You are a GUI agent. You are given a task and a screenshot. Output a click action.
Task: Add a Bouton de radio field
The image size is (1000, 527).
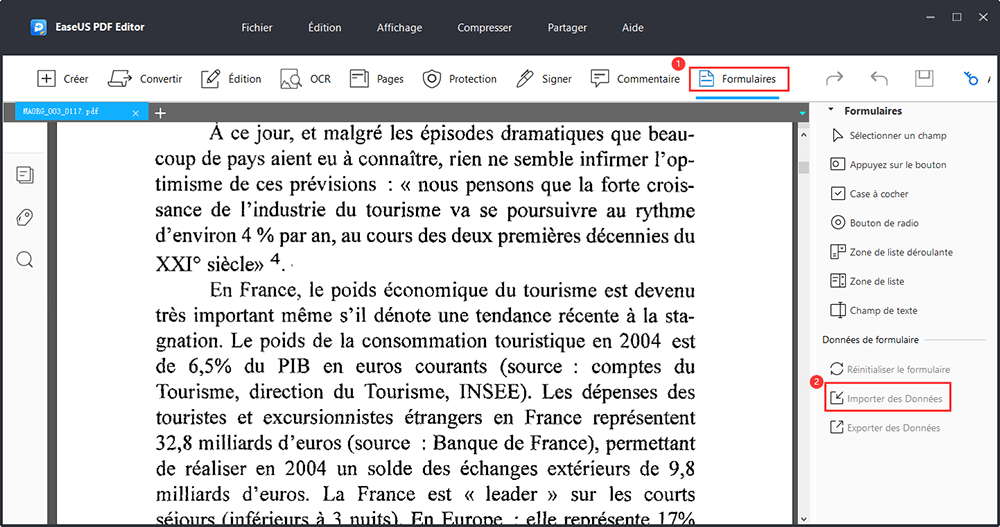pos(874,223)
